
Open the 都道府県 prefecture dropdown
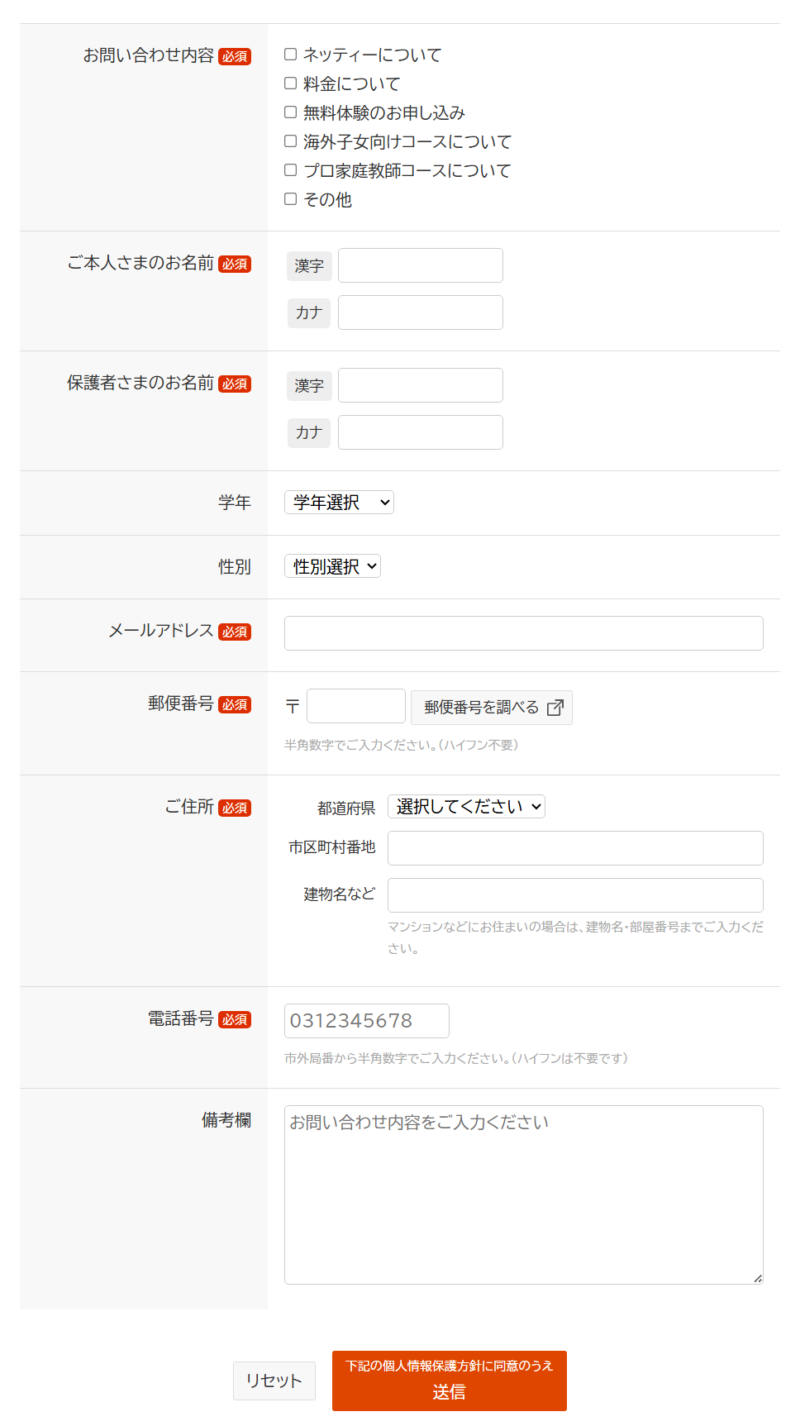coord(466,807)
